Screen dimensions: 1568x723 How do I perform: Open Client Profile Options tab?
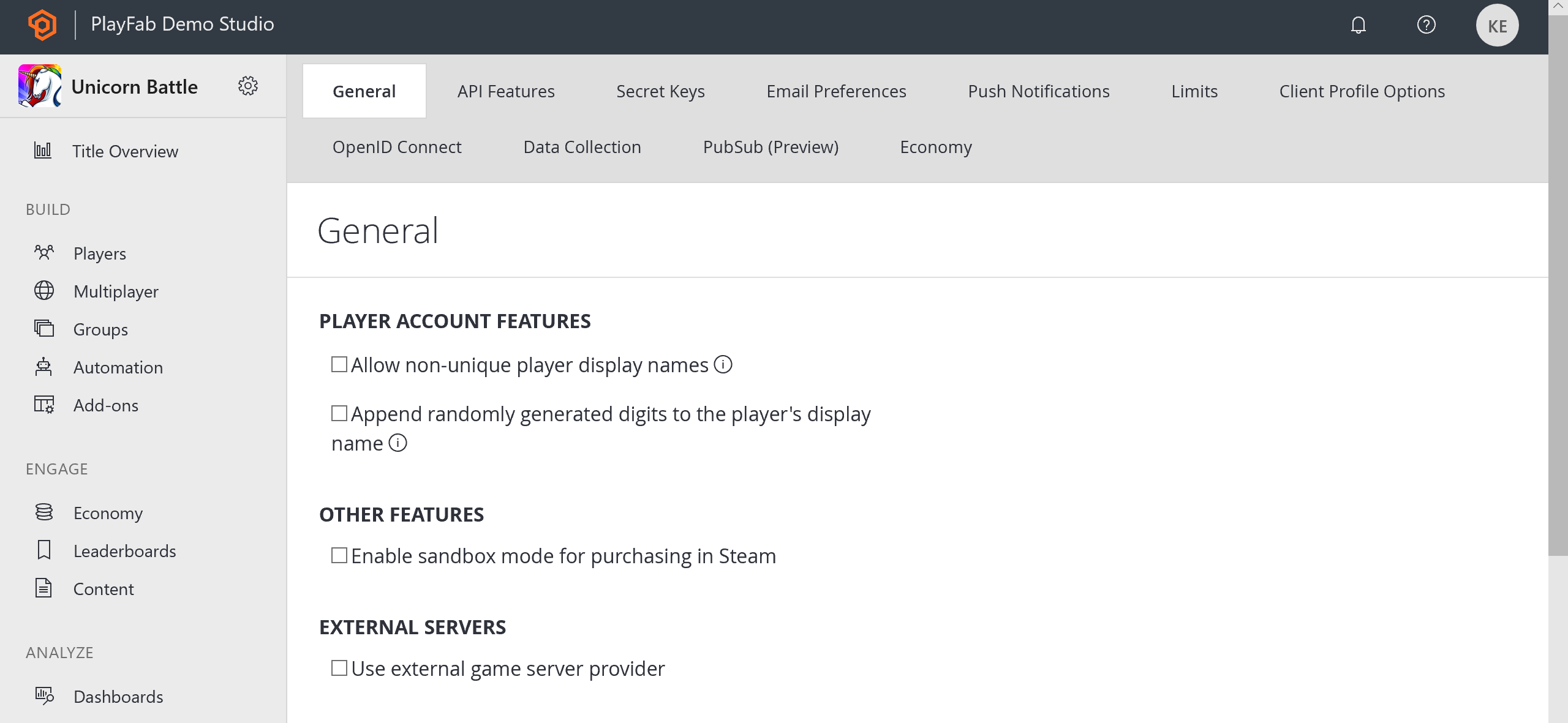1361,91
